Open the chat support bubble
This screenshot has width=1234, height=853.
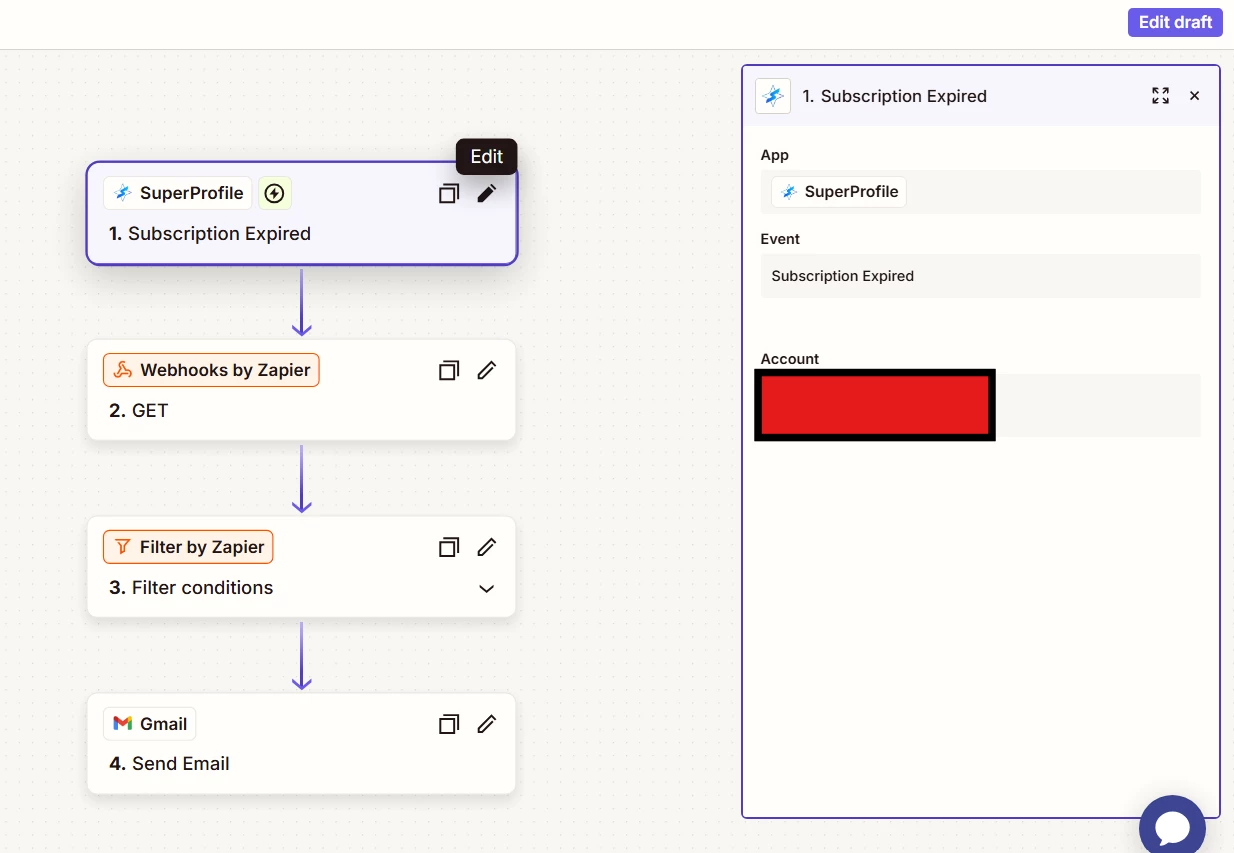click(x=1172, y=826)
